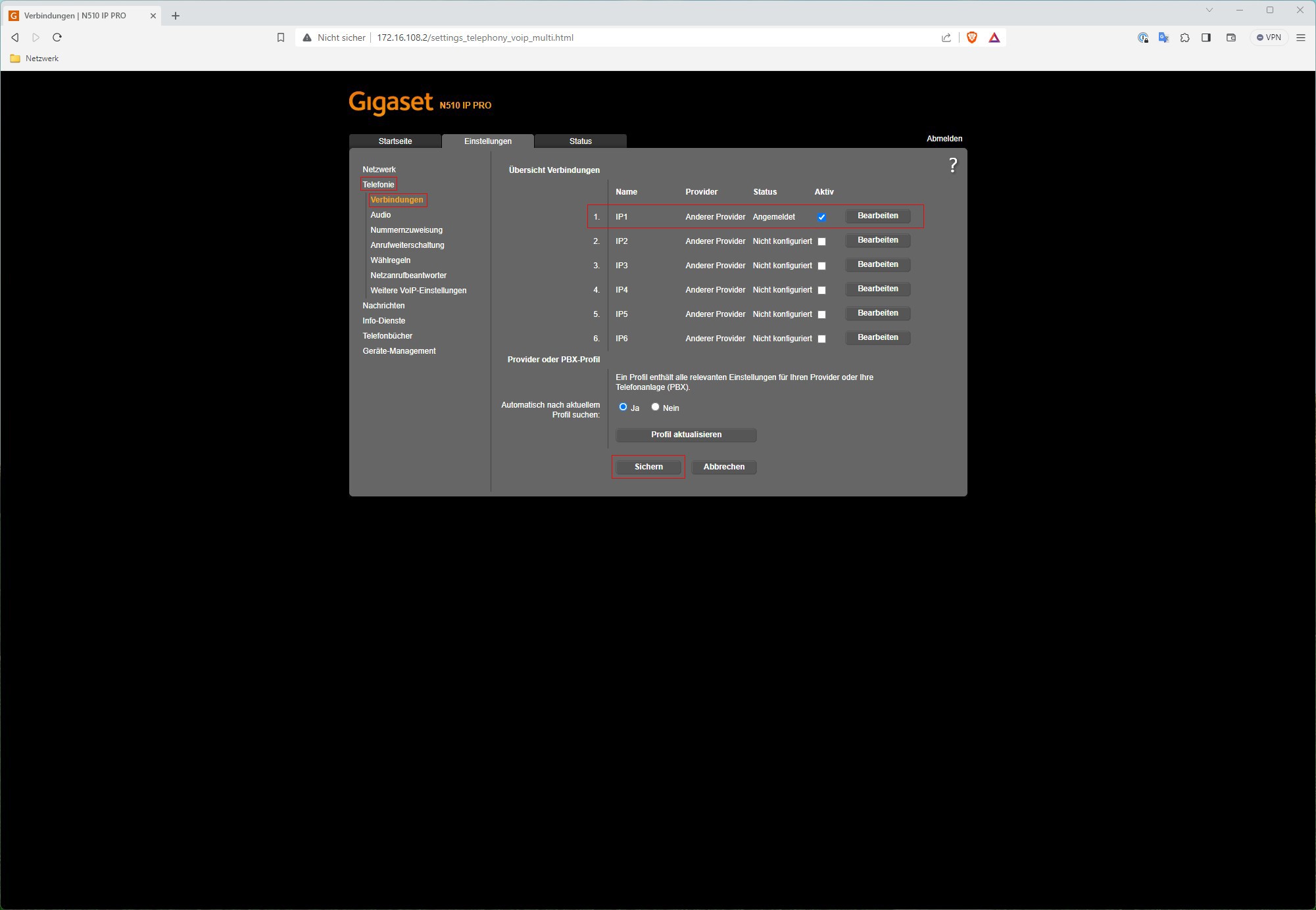This screenshot has width=1316, height=910.
Task: Reload the page with the refresh icon
Action: 57,37
